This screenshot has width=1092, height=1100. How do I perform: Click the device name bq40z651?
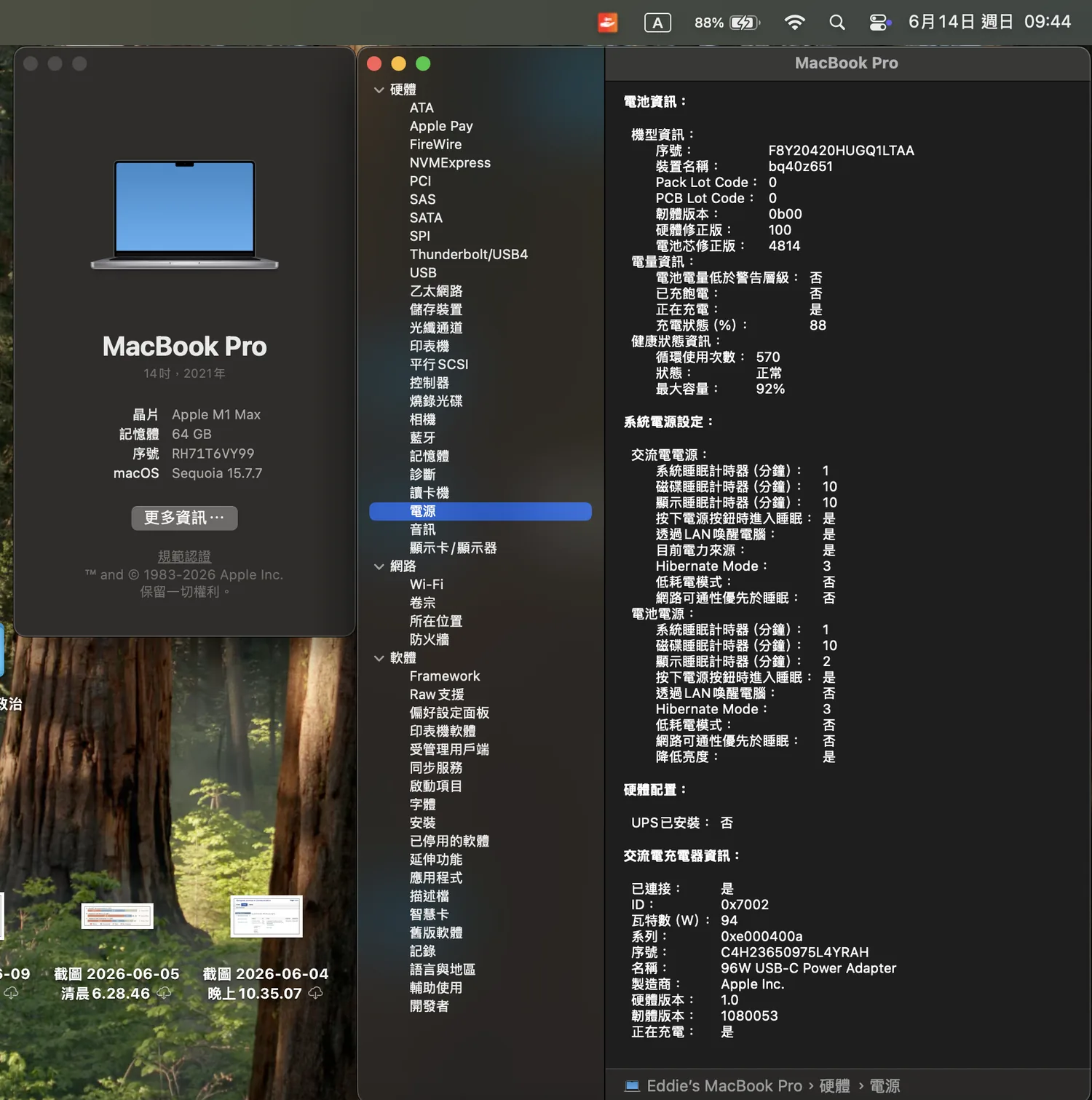click(x=801, y=167)
